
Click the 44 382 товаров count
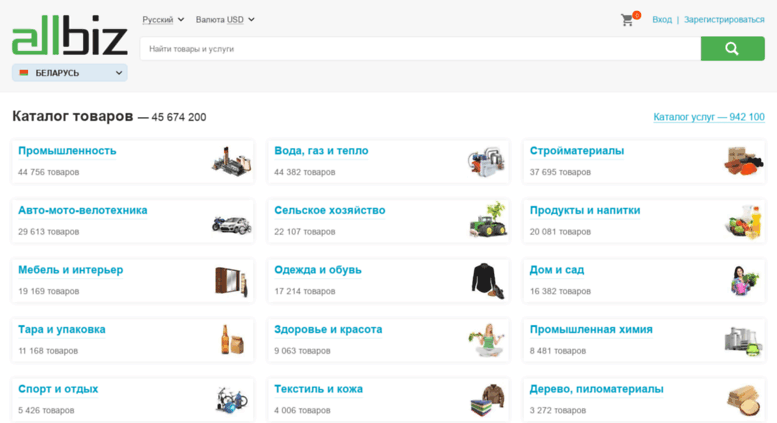coord(305,172)
